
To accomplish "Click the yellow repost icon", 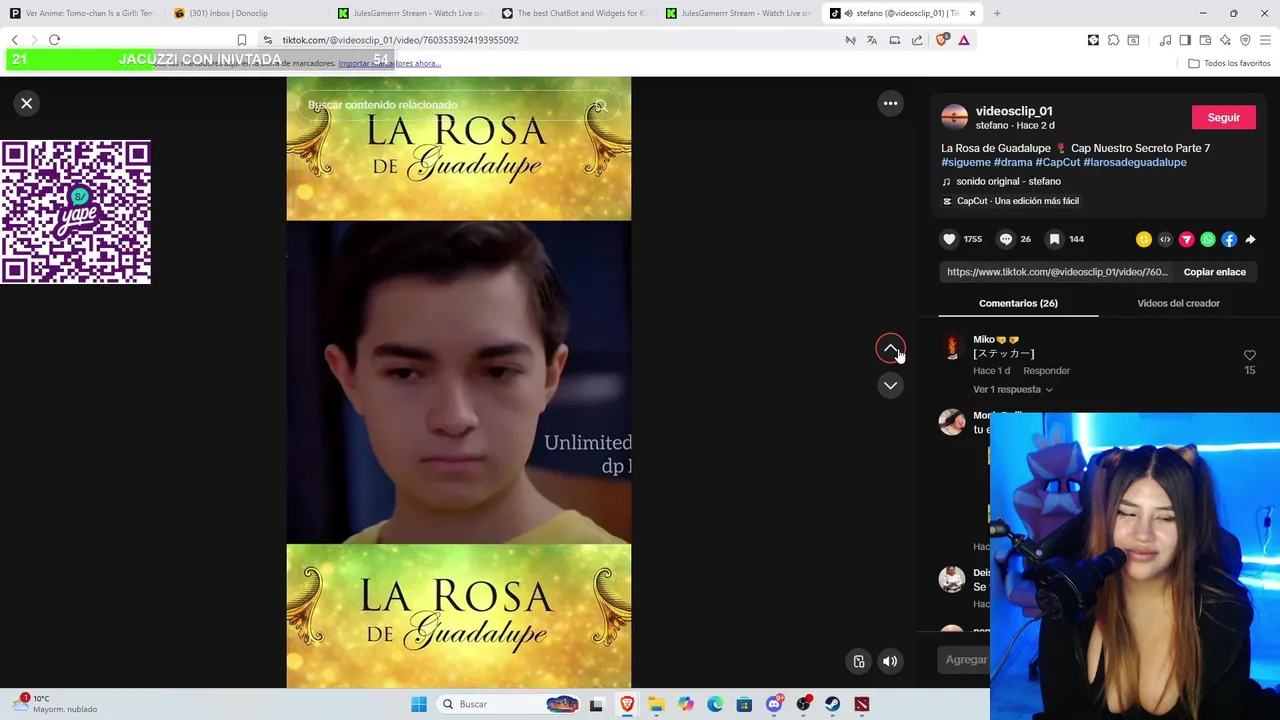I will [1143, 239].
